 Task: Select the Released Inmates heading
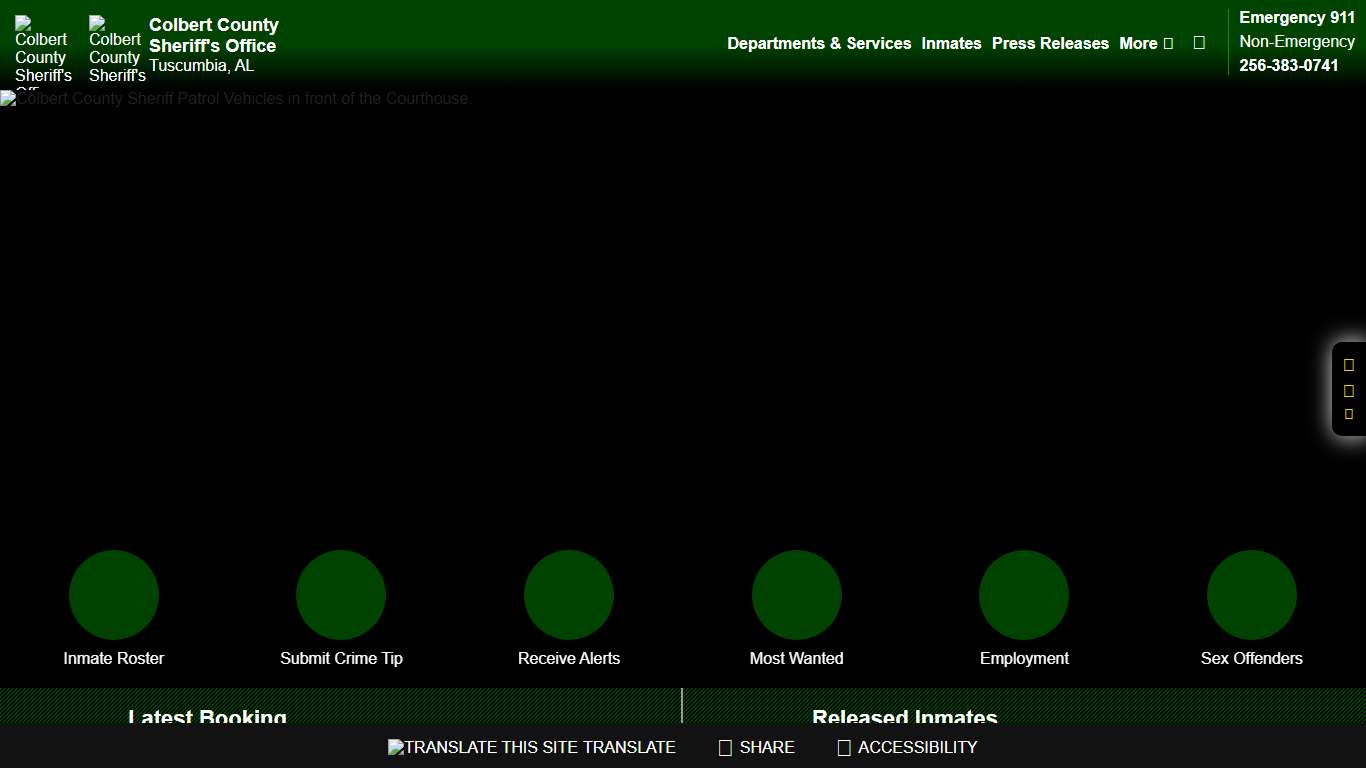pos(904,717)
